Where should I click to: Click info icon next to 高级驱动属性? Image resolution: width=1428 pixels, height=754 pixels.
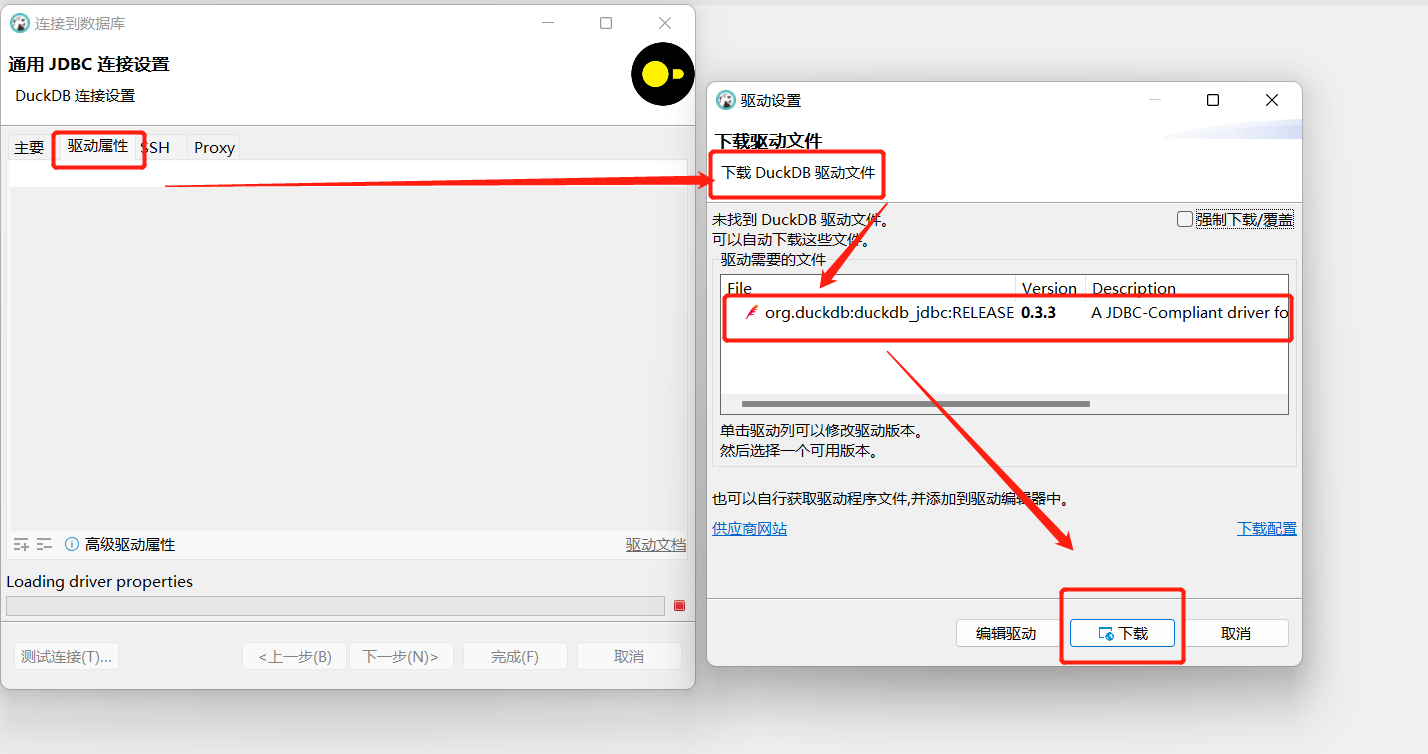(72, 544)
